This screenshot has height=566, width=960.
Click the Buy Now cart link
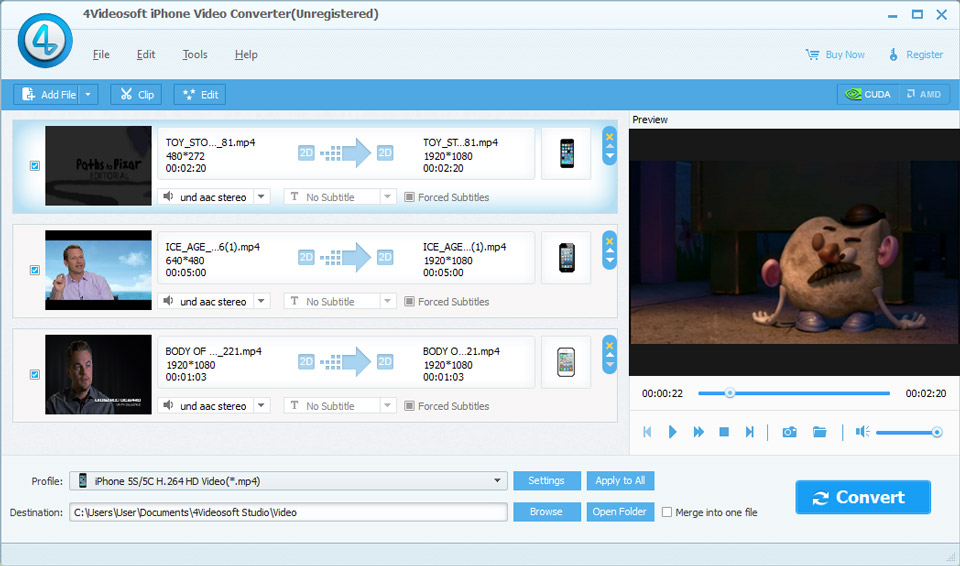(x=834, y=55)
